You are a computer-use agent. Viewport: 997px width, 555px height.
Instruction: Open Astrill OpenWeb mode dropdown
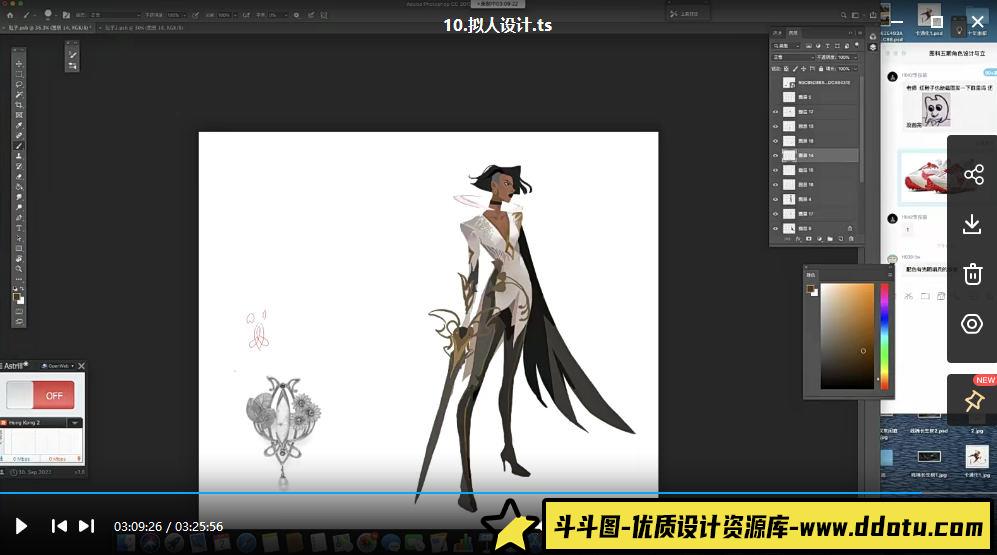58,366
